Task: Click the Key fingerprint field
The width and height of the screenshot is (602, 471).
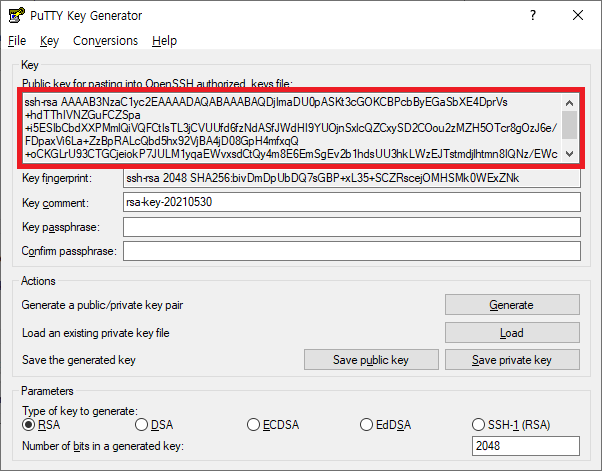Action: click(352, 178)
